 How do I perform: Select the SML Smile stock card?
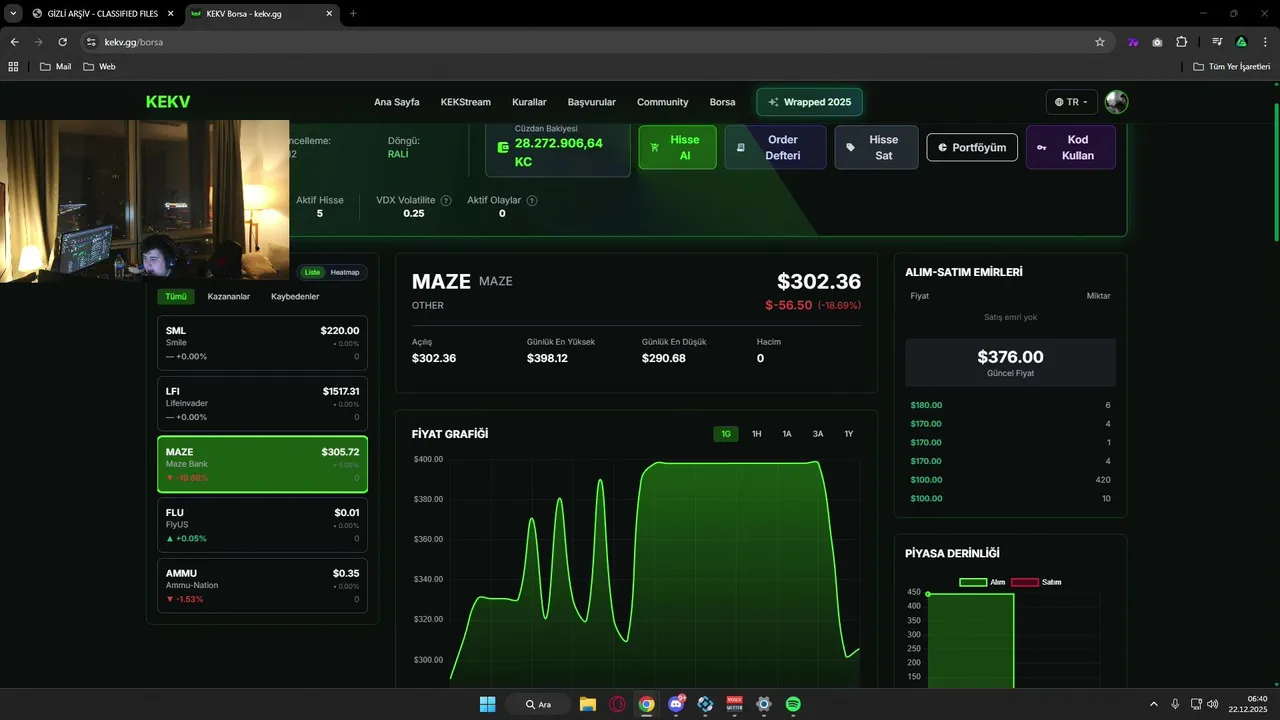[x=262, y=343]
